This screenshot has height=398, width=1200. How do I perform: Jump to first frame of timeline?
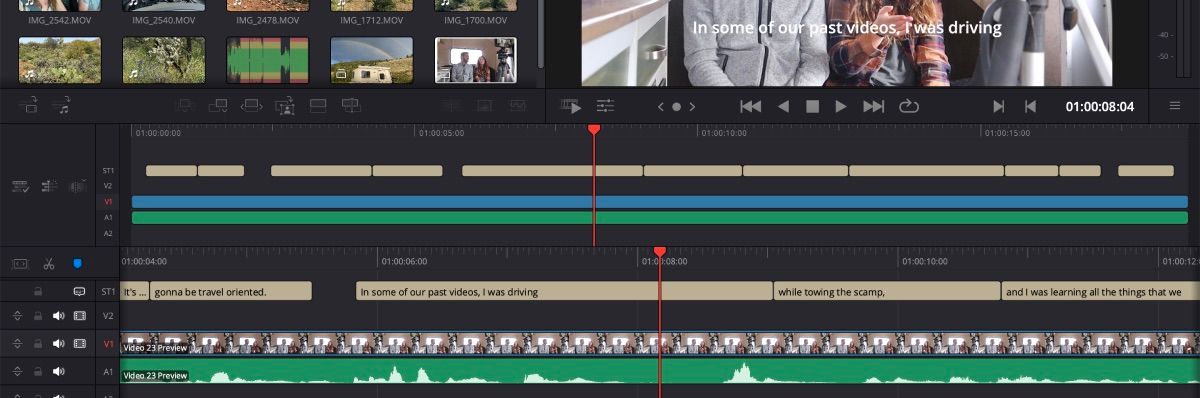pyautogui.click(x=750, y=106)
